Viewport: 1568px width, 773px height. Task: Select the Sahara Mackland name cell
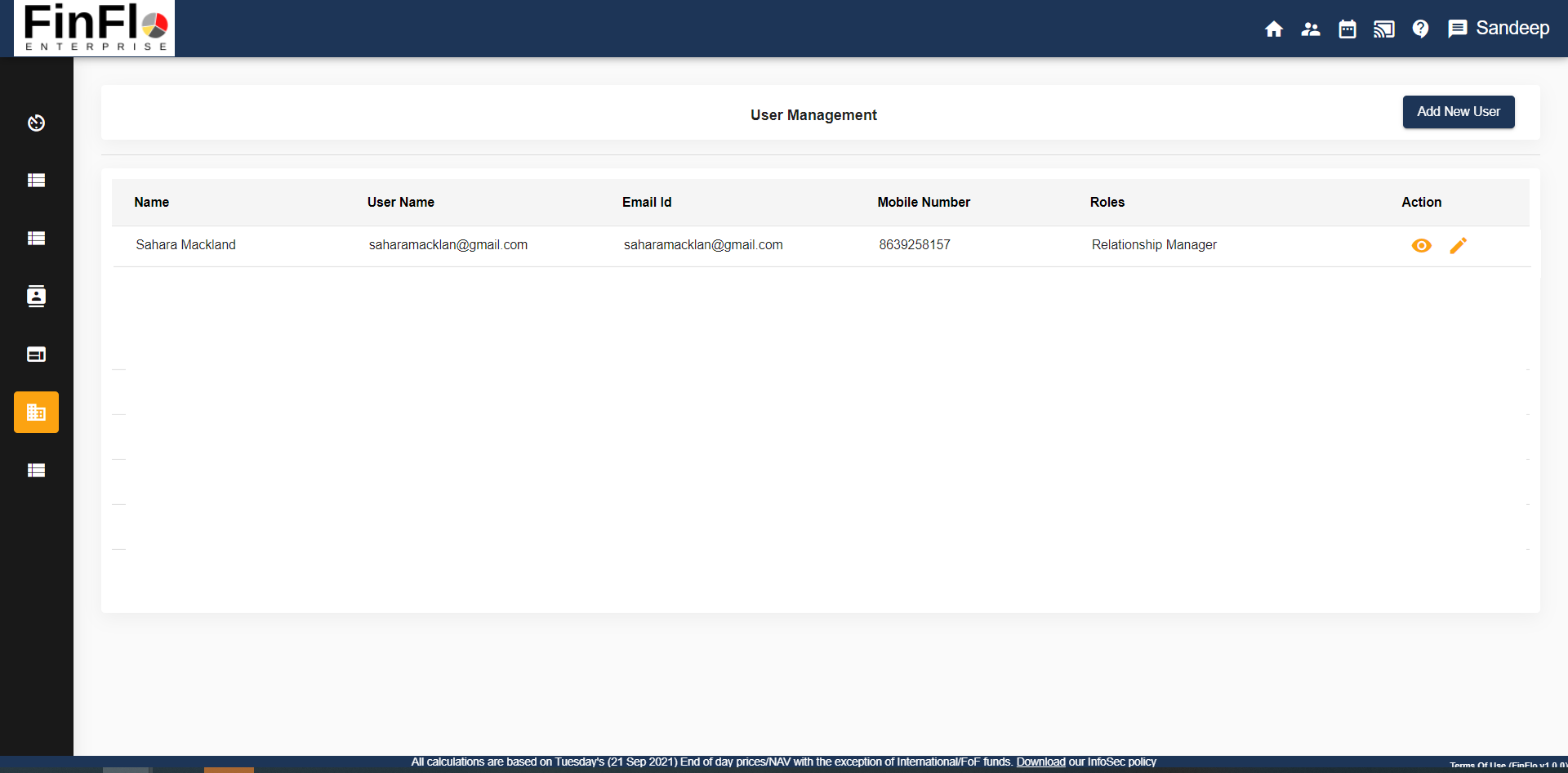[x=186, y=245]
